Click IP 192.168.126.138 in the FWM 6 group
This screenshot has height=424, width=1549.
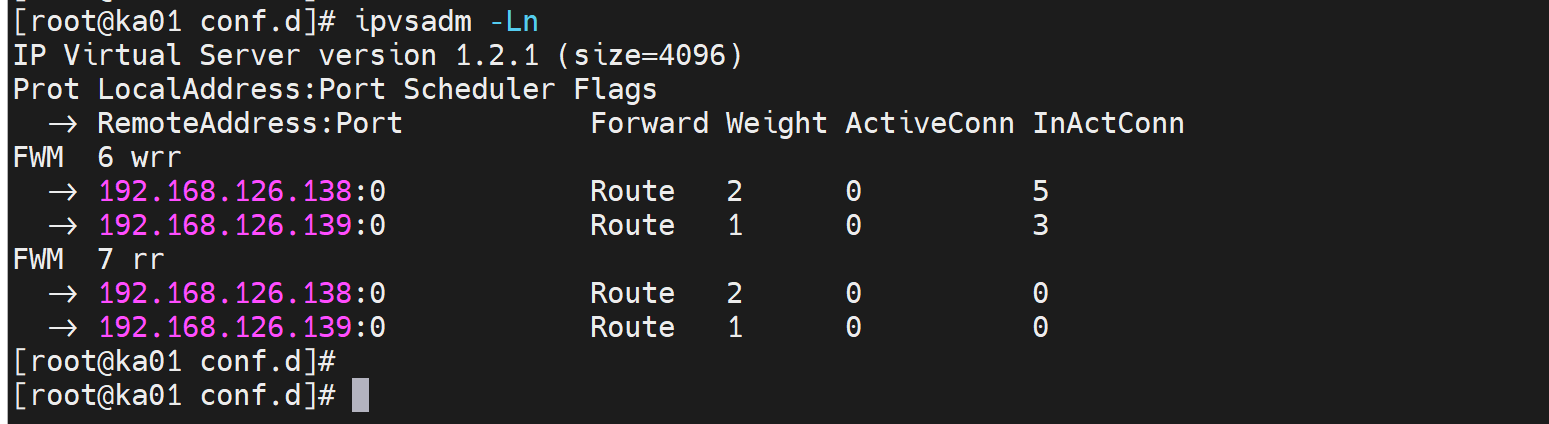pyautogui.click(x=226, y=191)
